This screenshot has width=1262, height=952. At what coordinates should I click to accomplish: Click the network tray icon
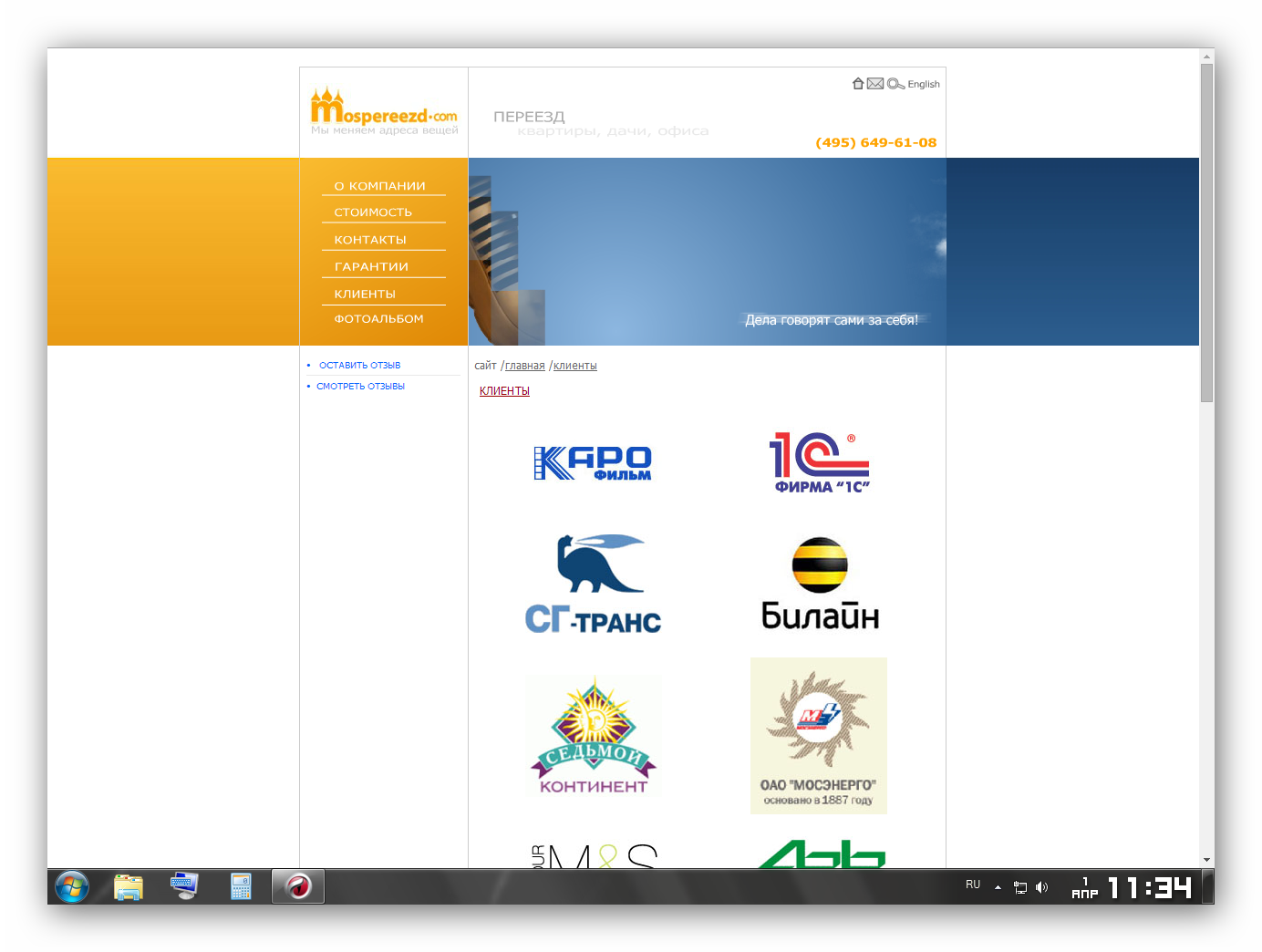pos(1020,886)
